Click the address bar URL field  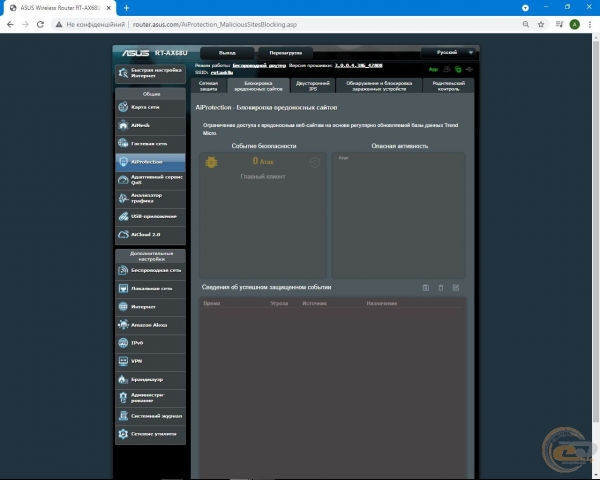[215, 24]
